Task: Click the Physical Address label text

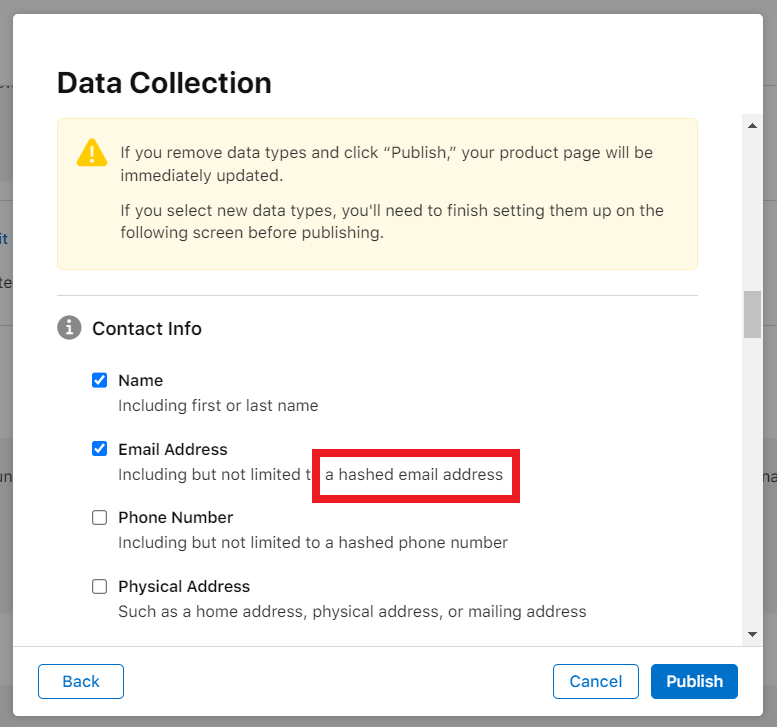Action: tap(184, 586)
